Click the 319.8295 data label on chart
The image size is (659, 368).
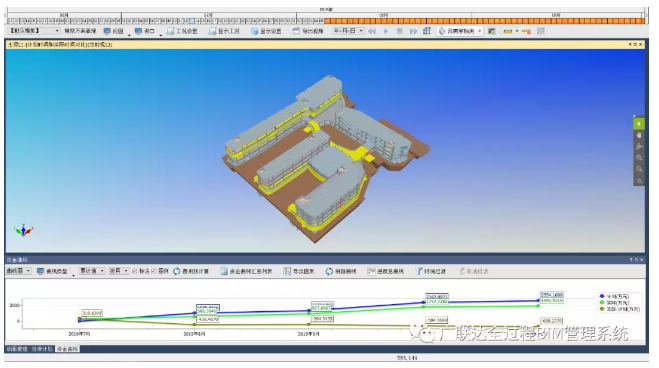pyautogui.click(x=92, y=313)
